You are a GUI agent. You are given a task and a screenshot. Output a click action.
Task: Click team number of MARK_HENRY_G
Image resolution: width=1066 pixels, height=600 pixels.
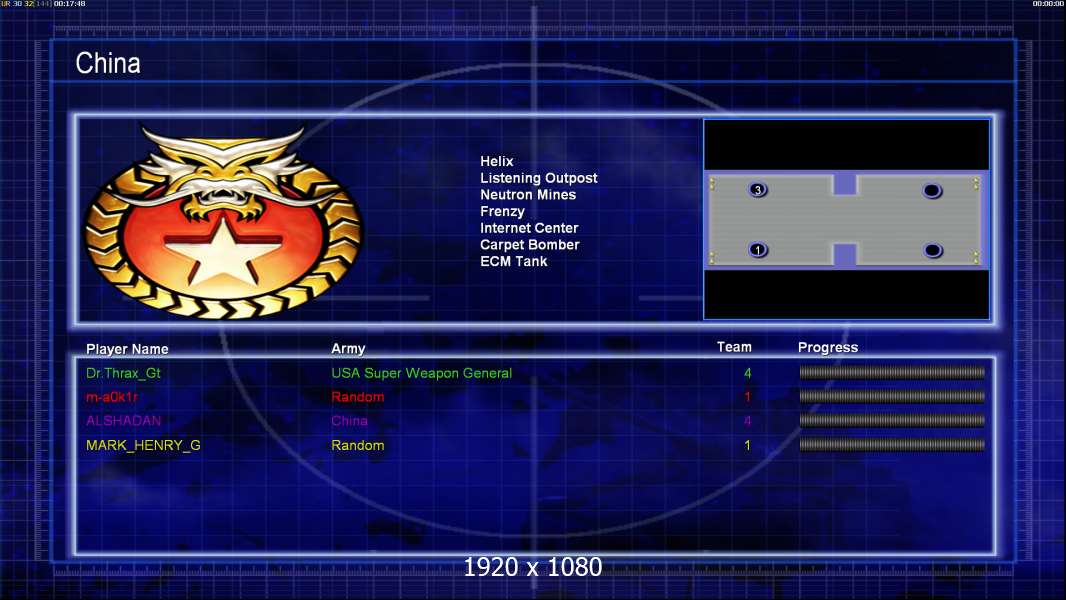pos(747,446)
